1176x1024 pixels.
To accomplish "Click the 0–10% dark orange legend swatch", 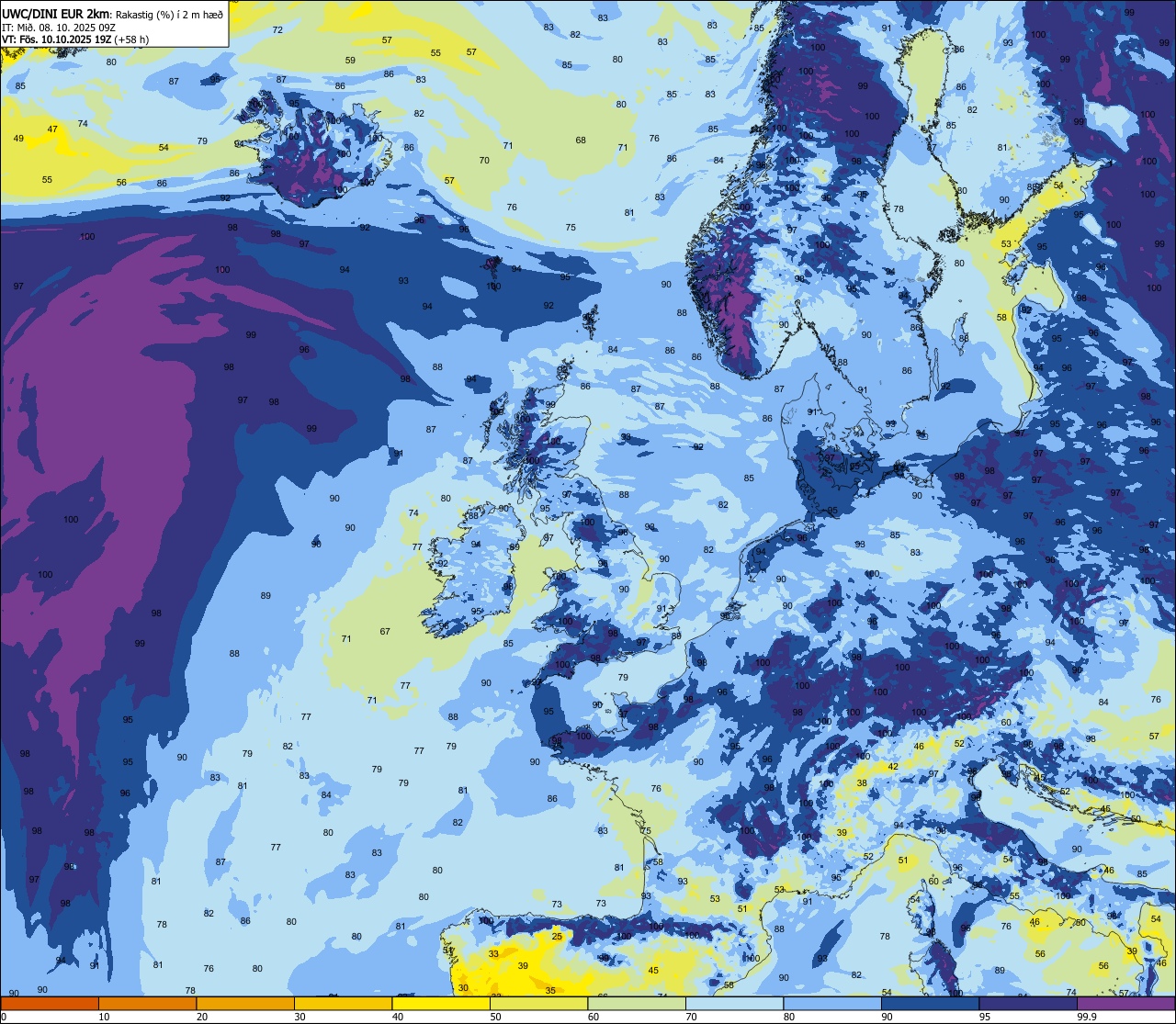I will click(x=50, y=1004).
